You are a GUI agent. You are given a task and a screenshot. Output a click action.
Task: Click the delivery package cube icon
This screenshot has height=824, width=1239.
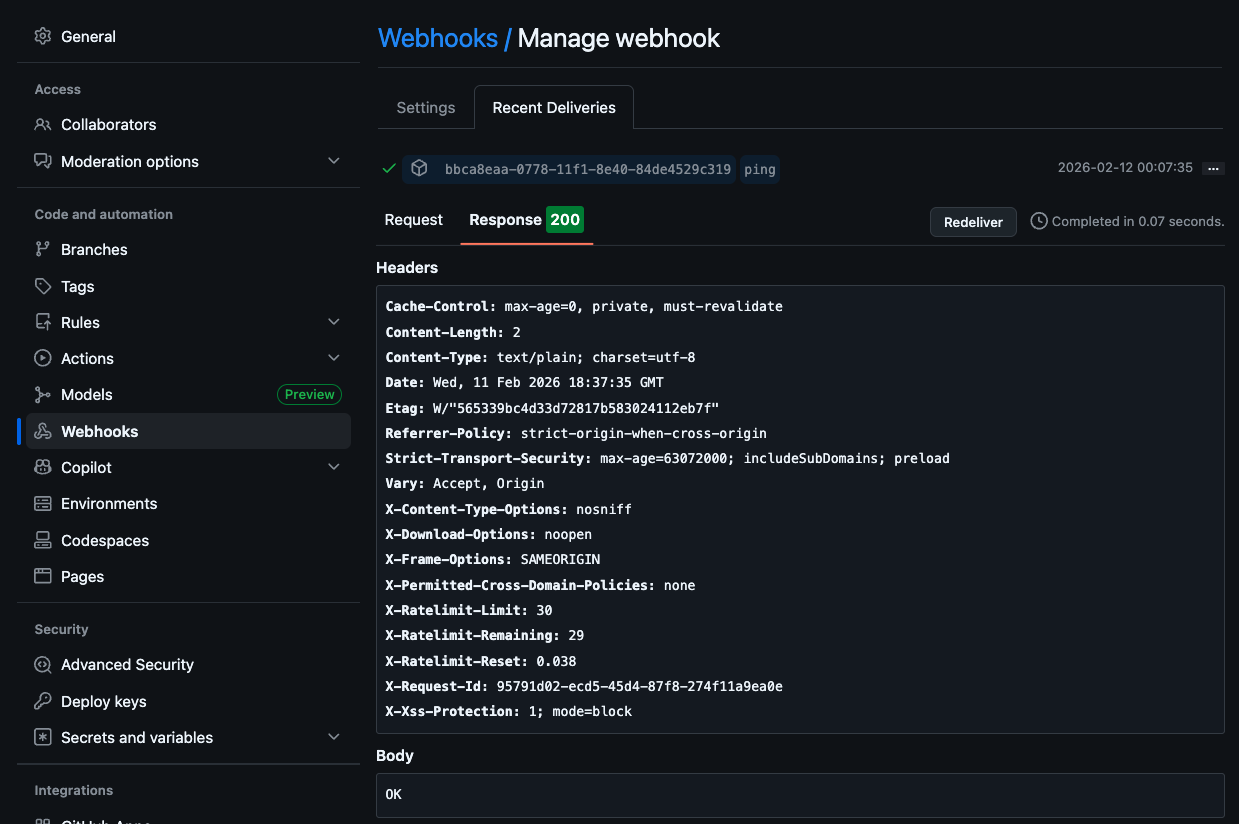point(420,169)
